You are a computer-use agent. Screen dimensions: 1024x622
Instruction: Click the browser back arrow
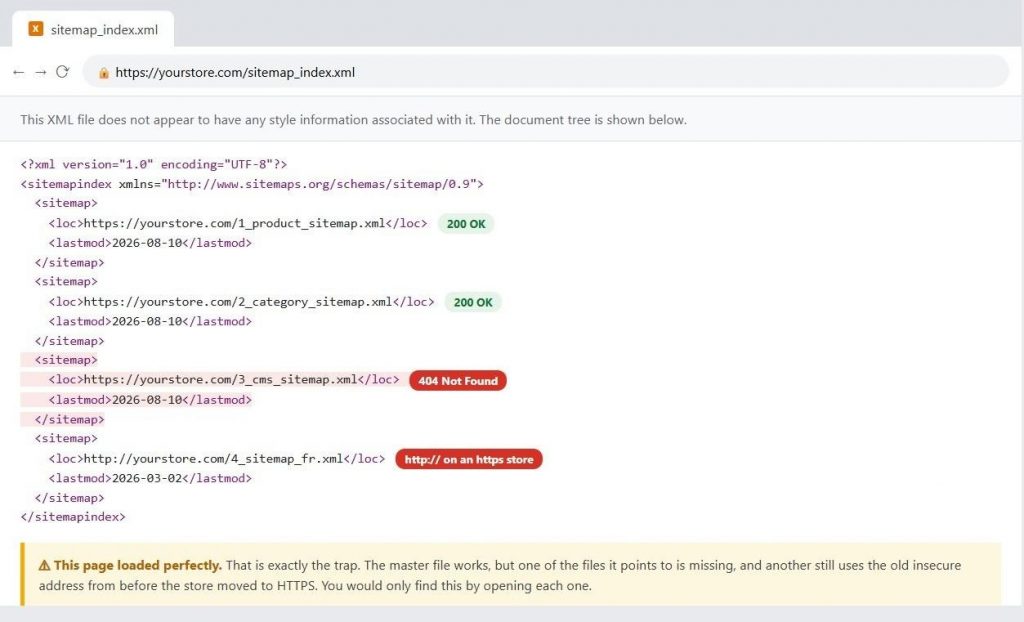click(x=18, y=73)
